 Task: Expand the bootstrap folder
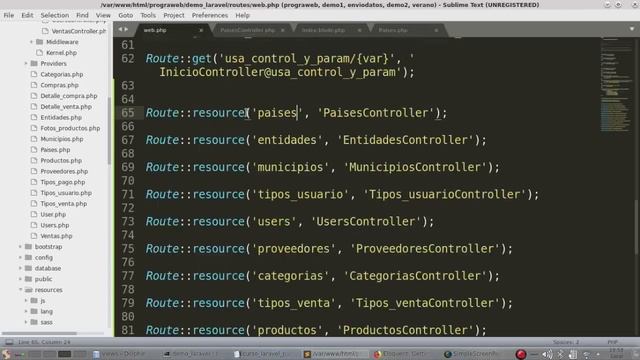(x=20, y=247)
